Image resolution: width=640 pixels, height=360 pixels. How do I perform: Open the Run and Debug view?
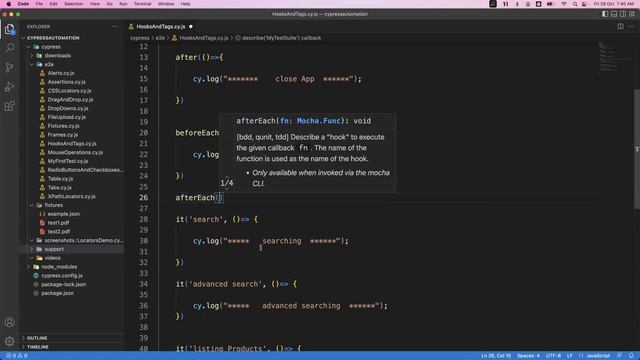click(x=9, y=87)
